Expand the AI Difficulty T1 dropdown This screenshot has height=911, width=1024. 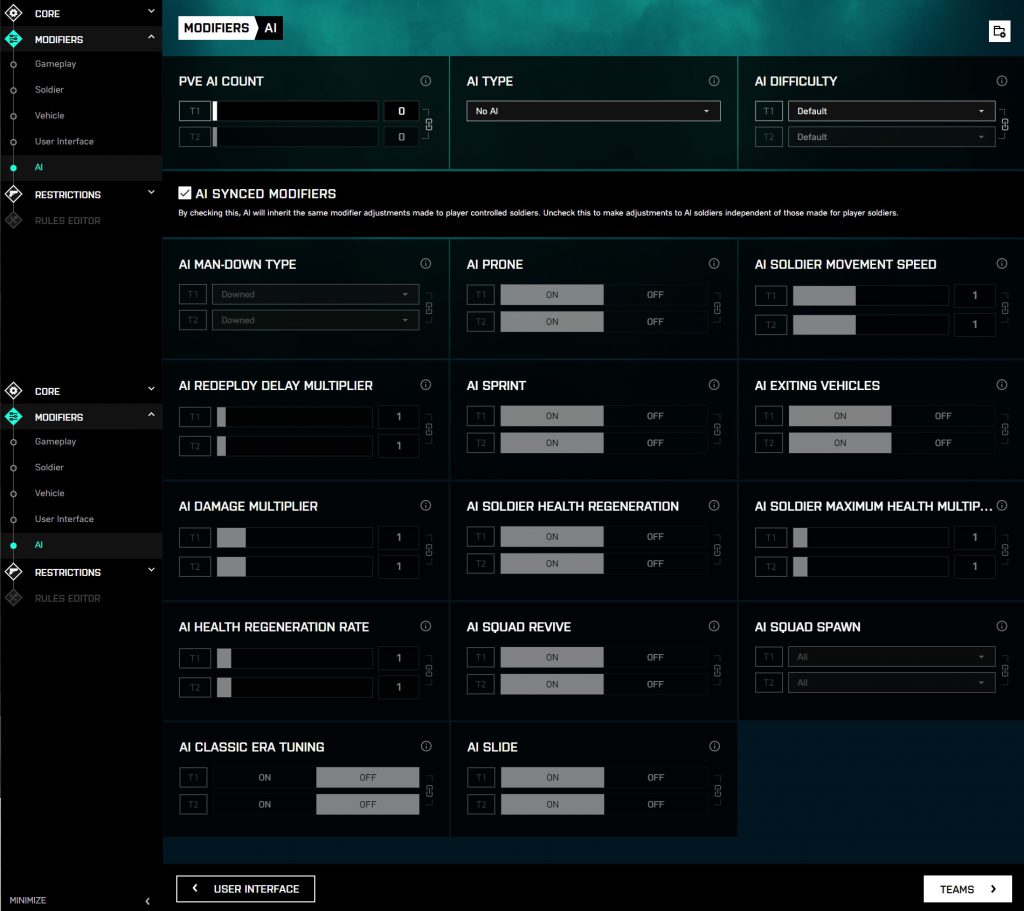891,111
